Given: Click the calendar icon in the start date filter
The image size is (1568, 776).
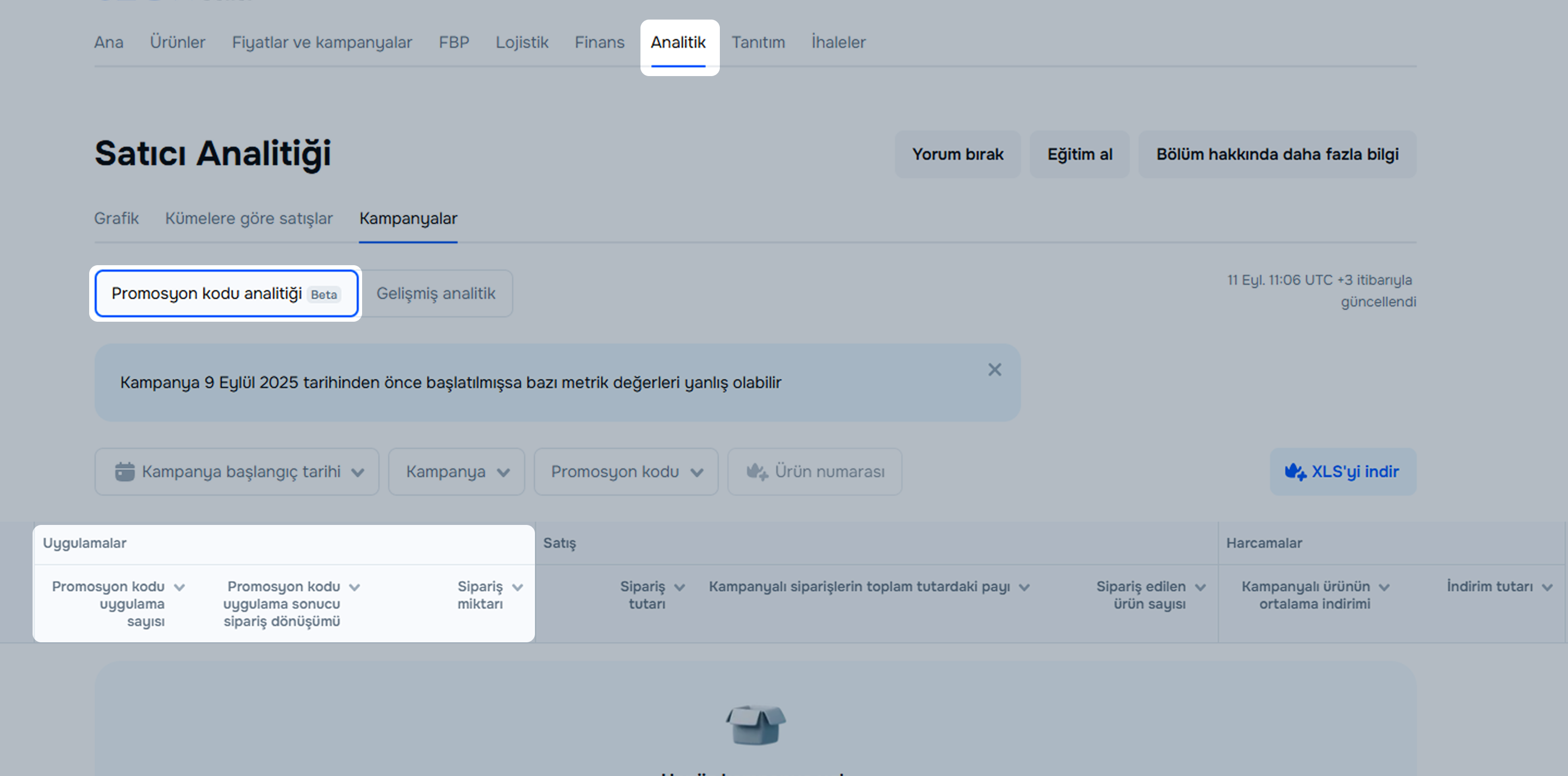Looking at the screenshot, I should click(x=125, y=472).
